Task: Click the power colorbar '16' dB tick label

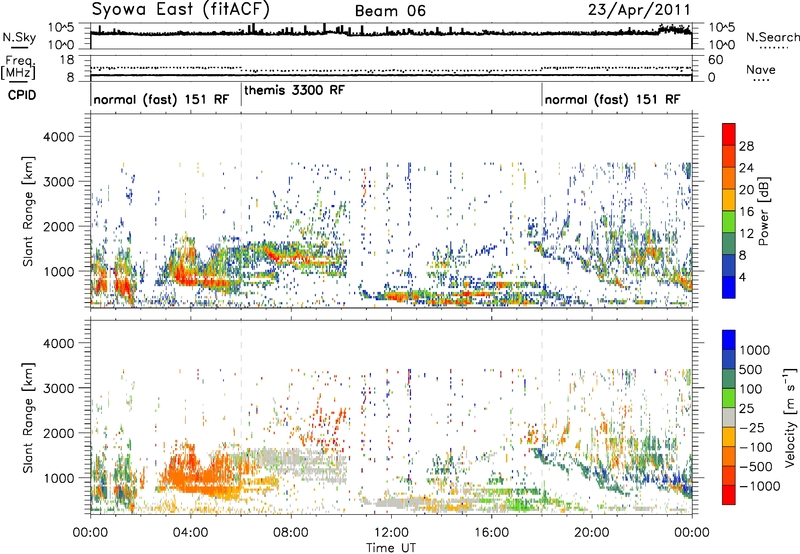Action: coord(746,212)
